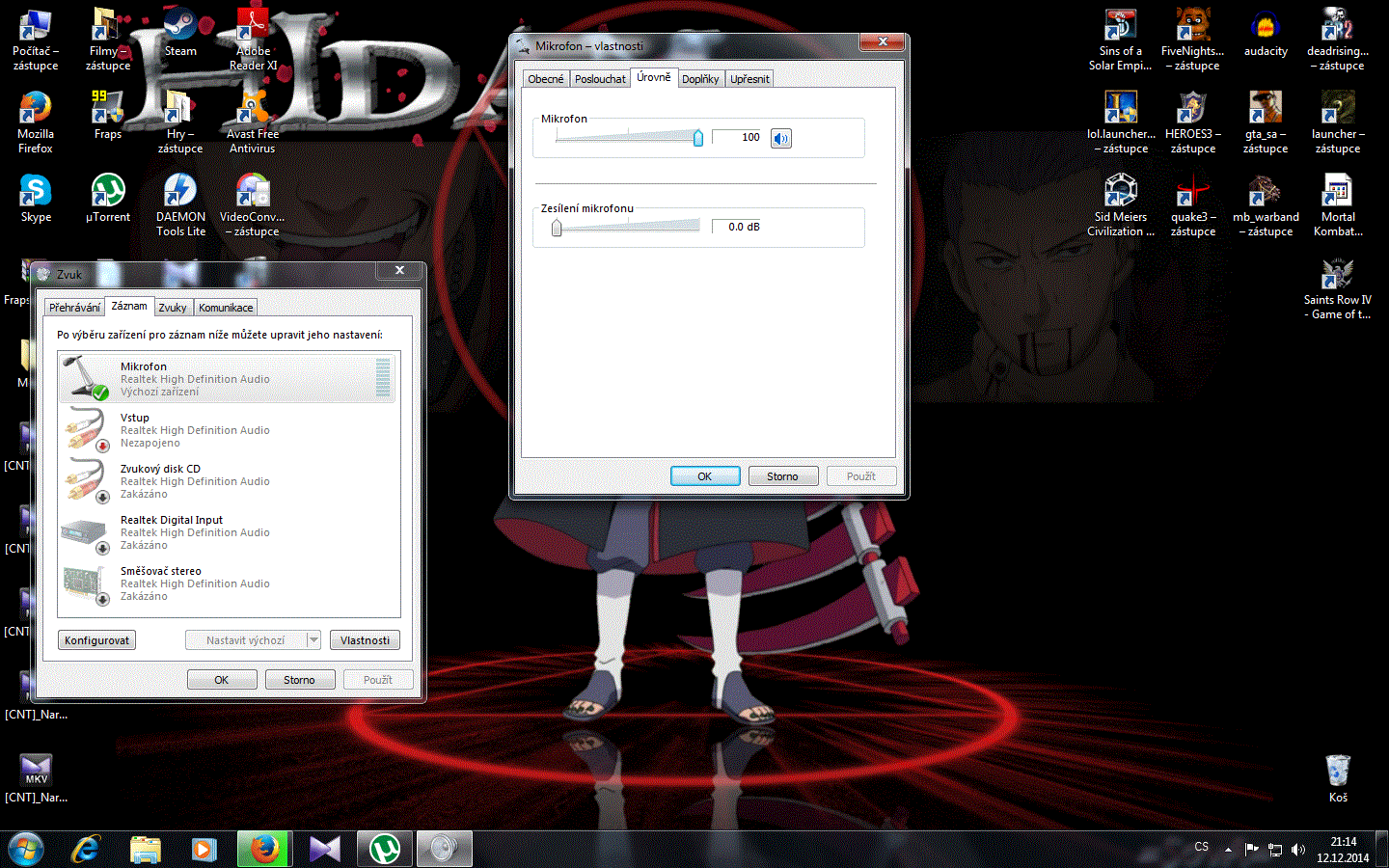
Task: Show hidden tray icons arrow
Action: coord(1228,850)
